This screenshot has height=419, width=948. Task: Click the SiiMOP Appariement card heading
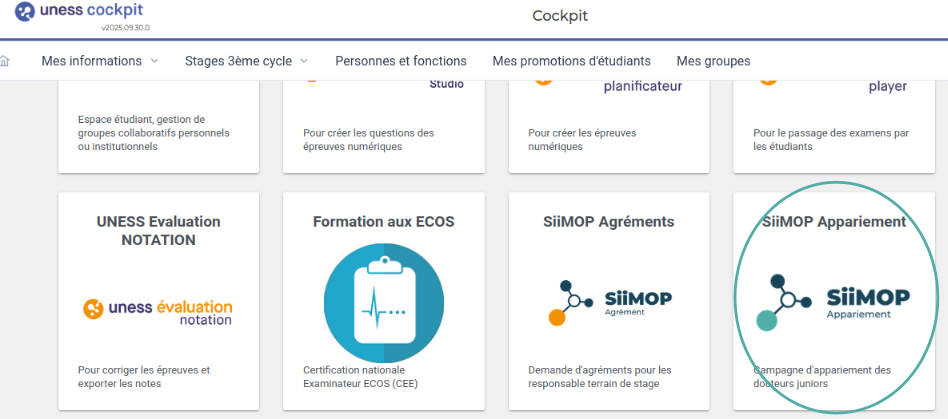(834, 222)
